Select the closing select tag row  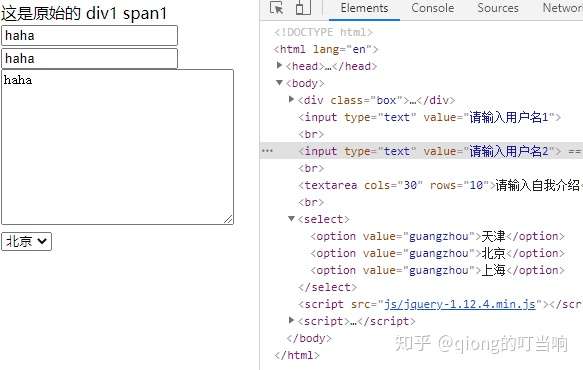coord(327,287)
